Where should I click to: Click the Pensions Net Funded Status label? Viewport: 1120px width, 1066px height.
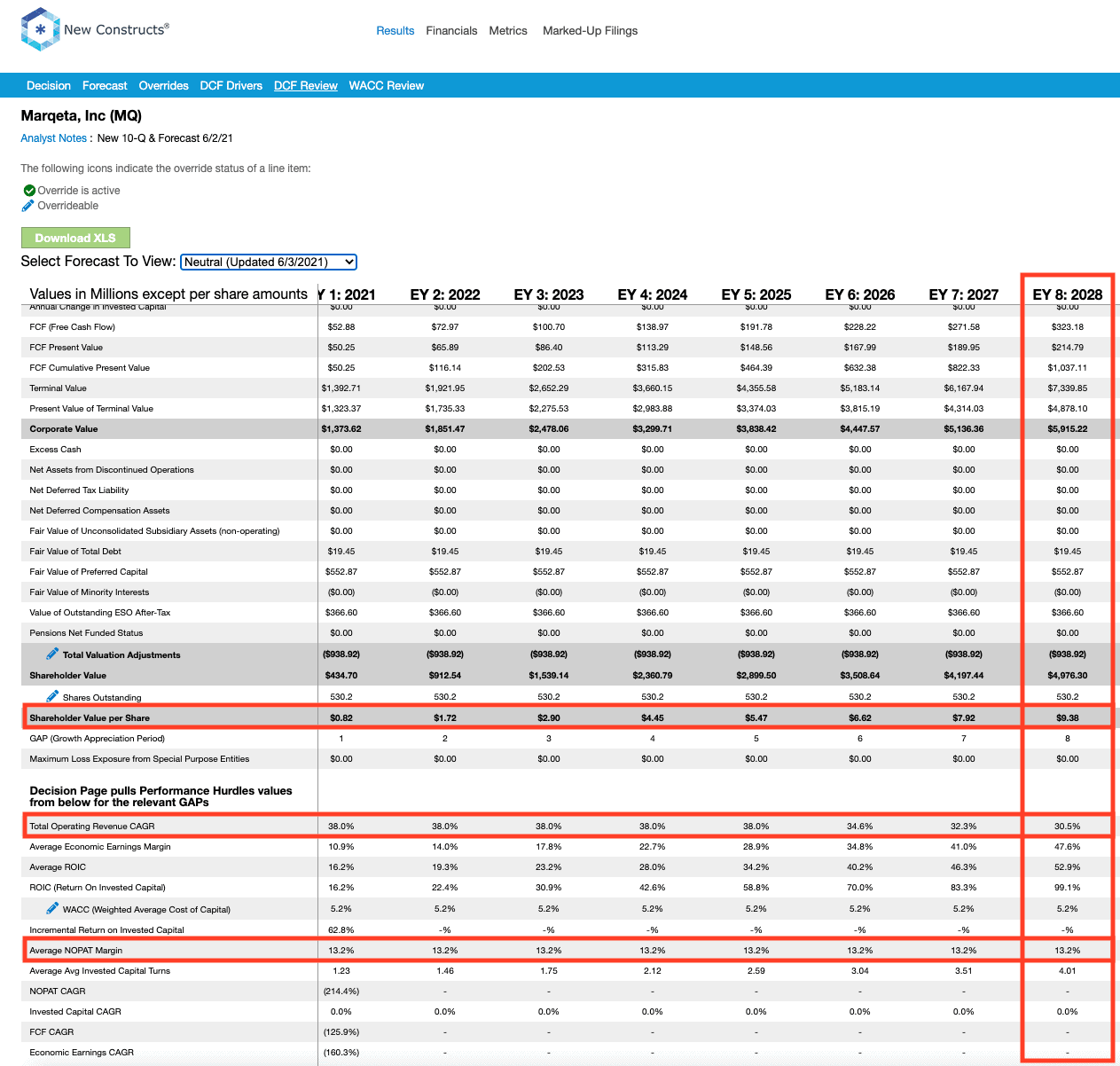click(86, 632)
